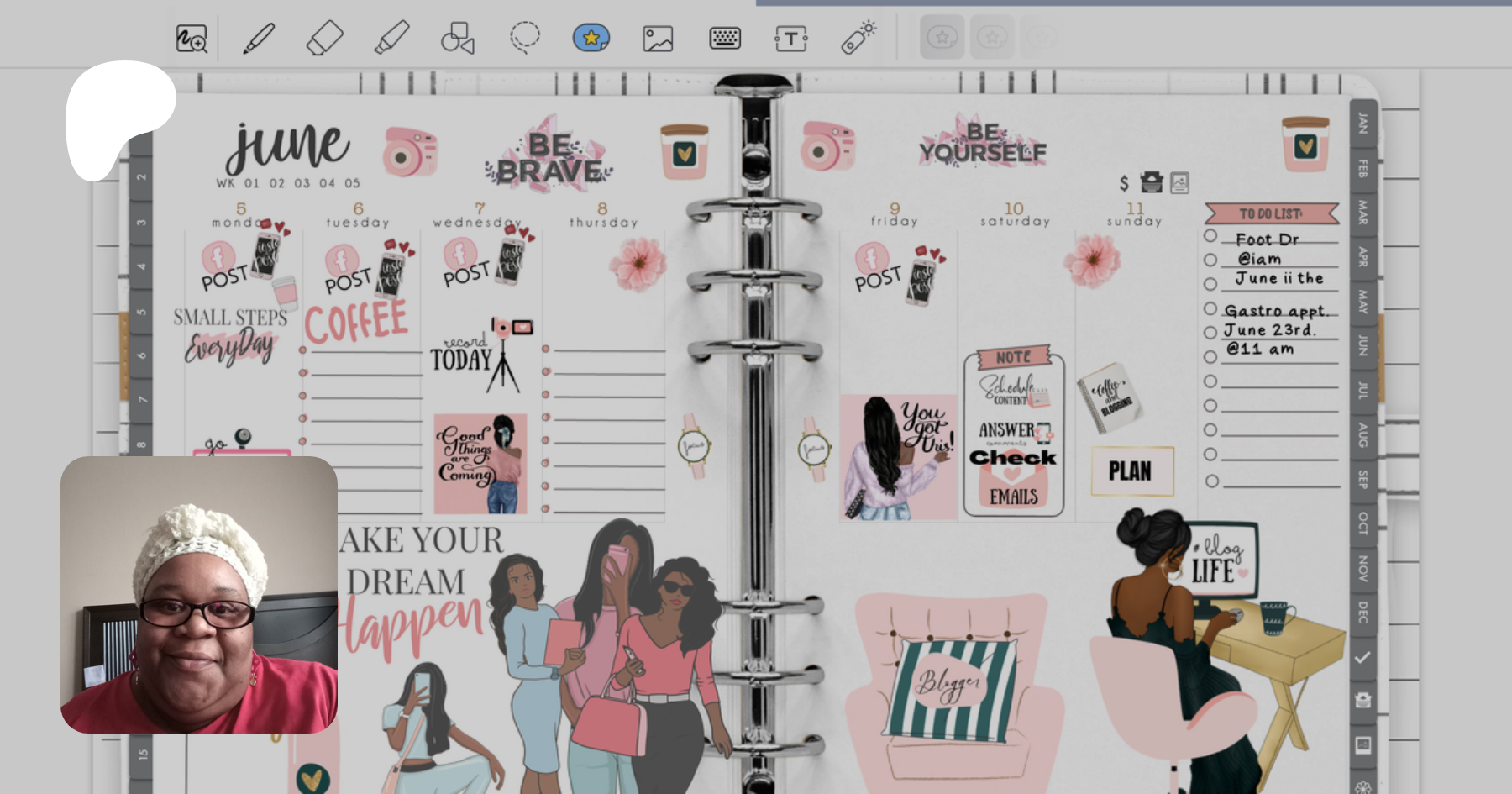Switch to keyboard typing mode

point(724,39)
